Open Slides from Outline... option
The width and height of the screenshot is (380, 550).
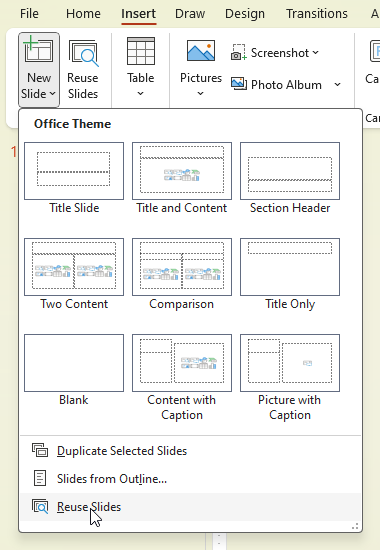coord(191,479)
